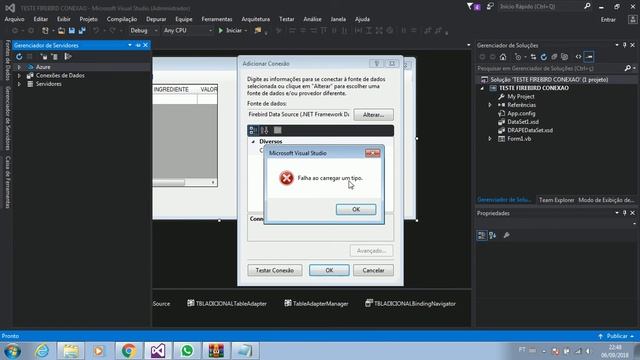Open WhatsApp from the taskbar
The width and height of the screenshot is (640, 360).
click(x=187, y=351)
